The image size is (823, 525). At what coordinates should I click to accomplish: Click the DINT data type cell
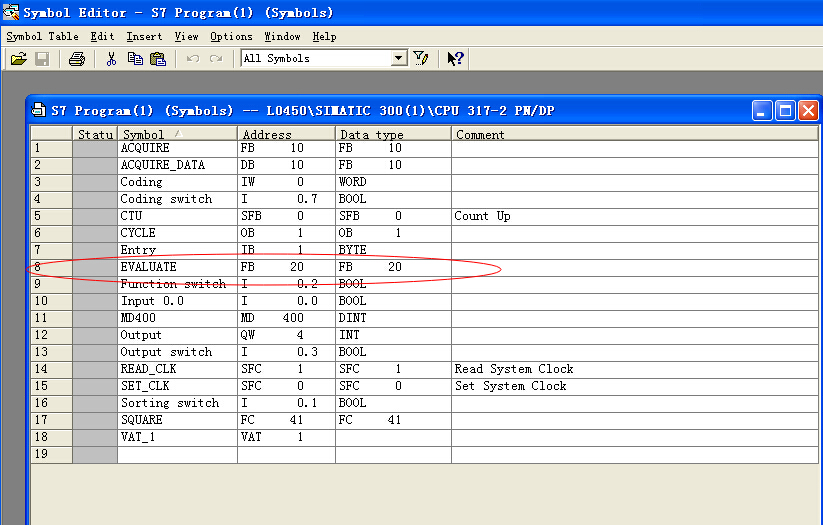(x=393, y=318)
